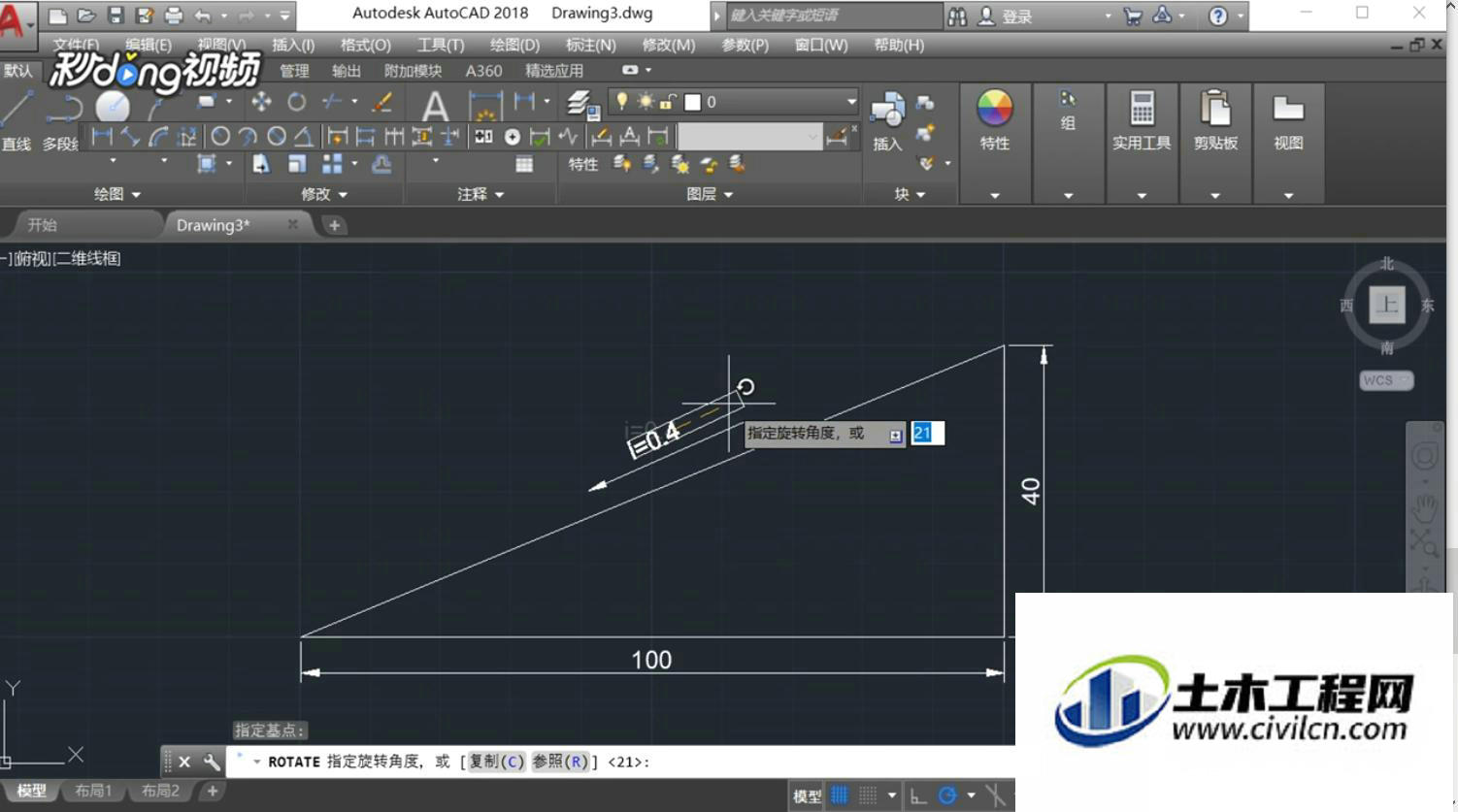
Task: Open the Clipboard (剪贴板) panel
Action: (x=1215, y=119)
